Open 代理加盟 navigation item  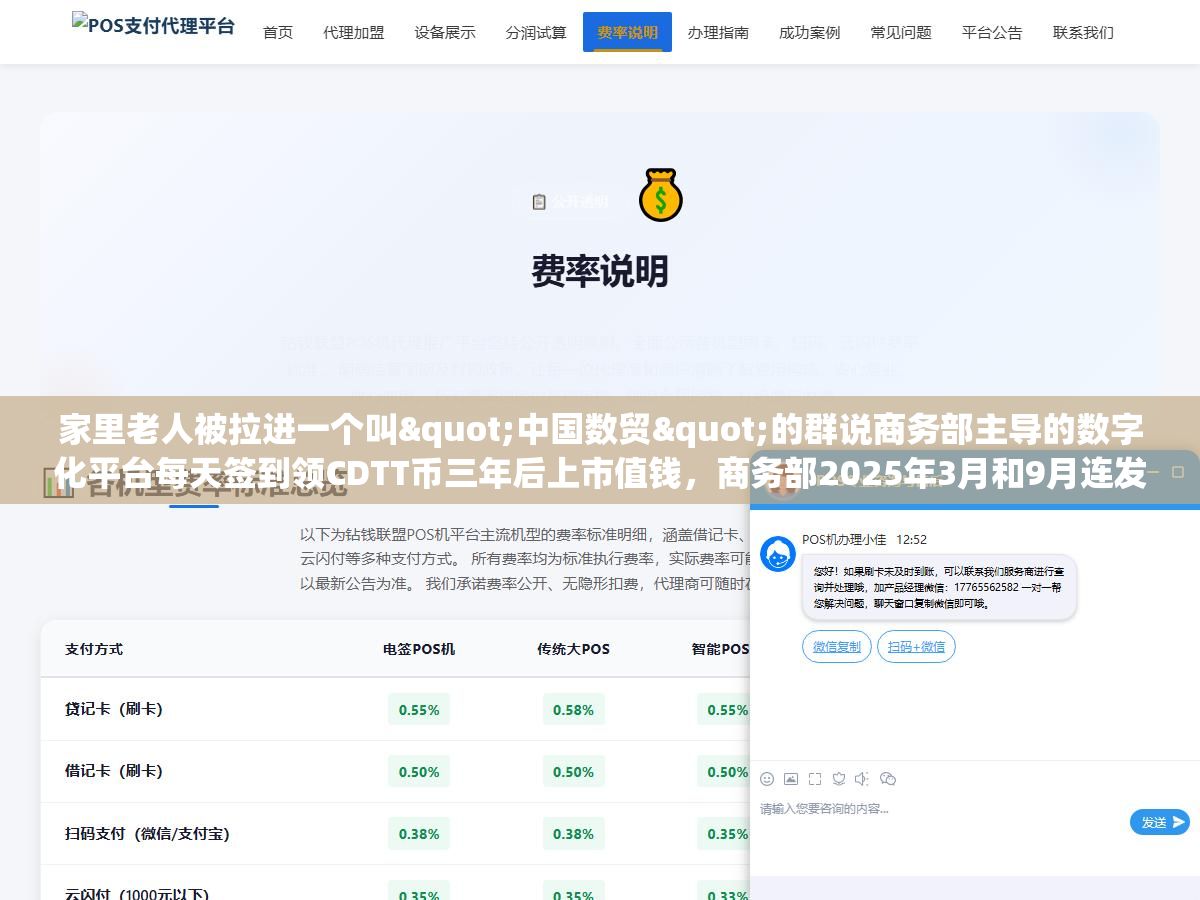pyautogui.click(x=354, y=32)
